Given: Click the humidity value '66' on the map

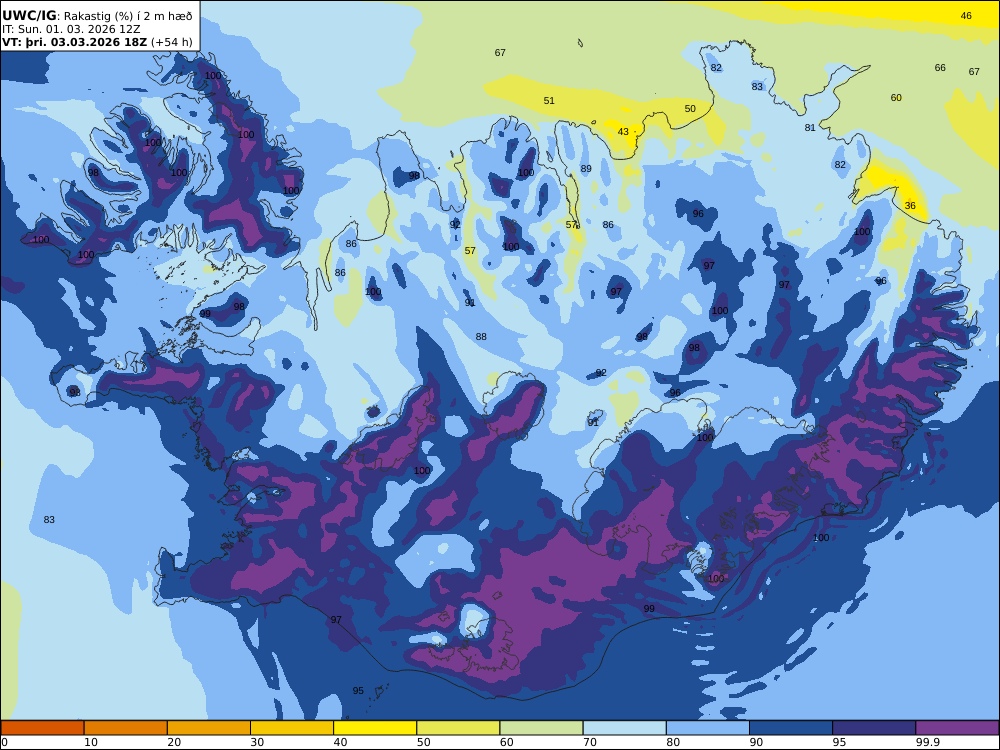Looking at the screenshot, I should tap(940, 68).
